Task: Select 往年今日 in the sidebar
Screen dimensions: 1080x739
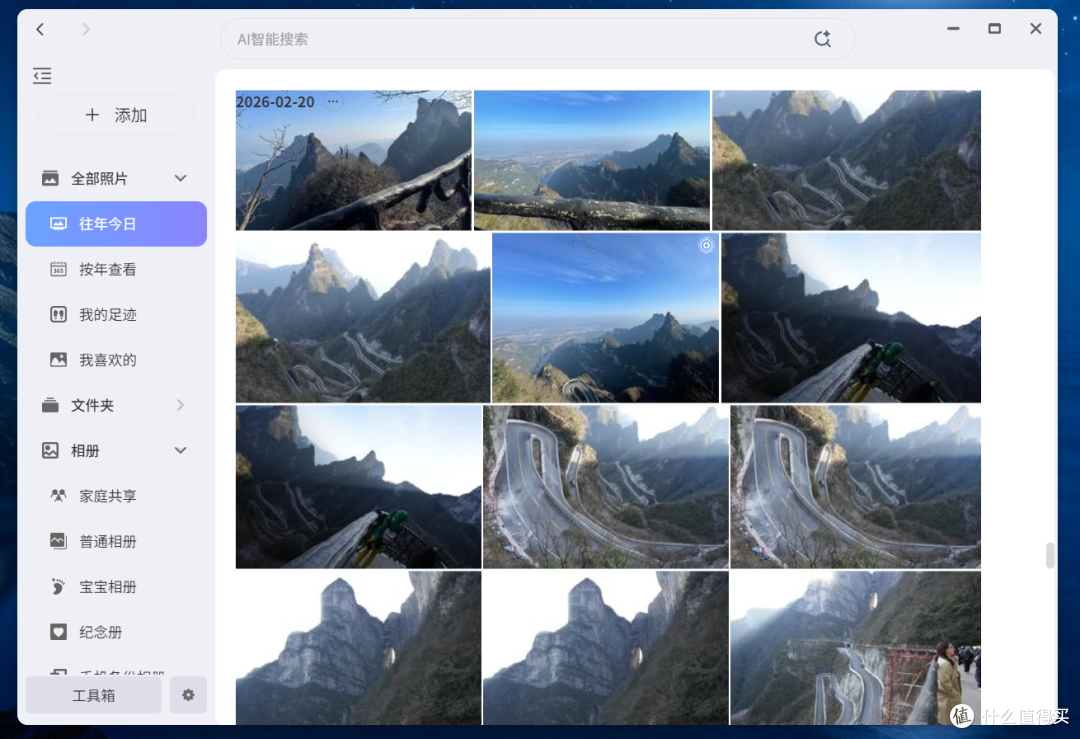Action: (116, 224)
